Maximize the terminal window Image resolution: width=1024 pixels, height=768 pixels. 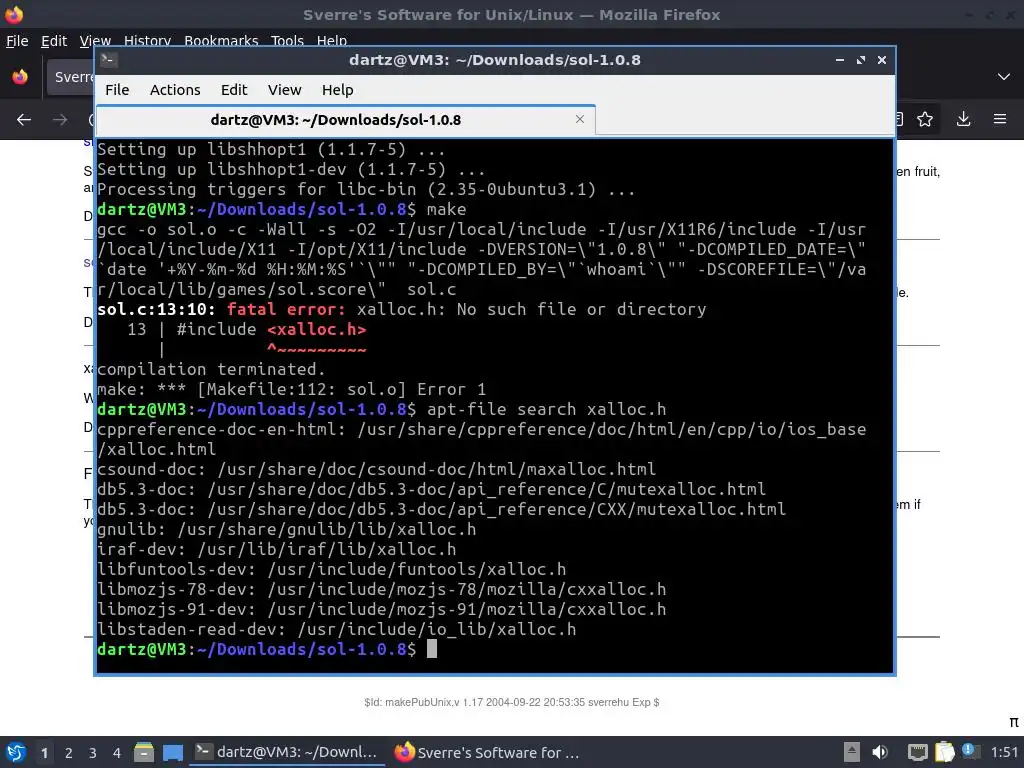(861, 59)
